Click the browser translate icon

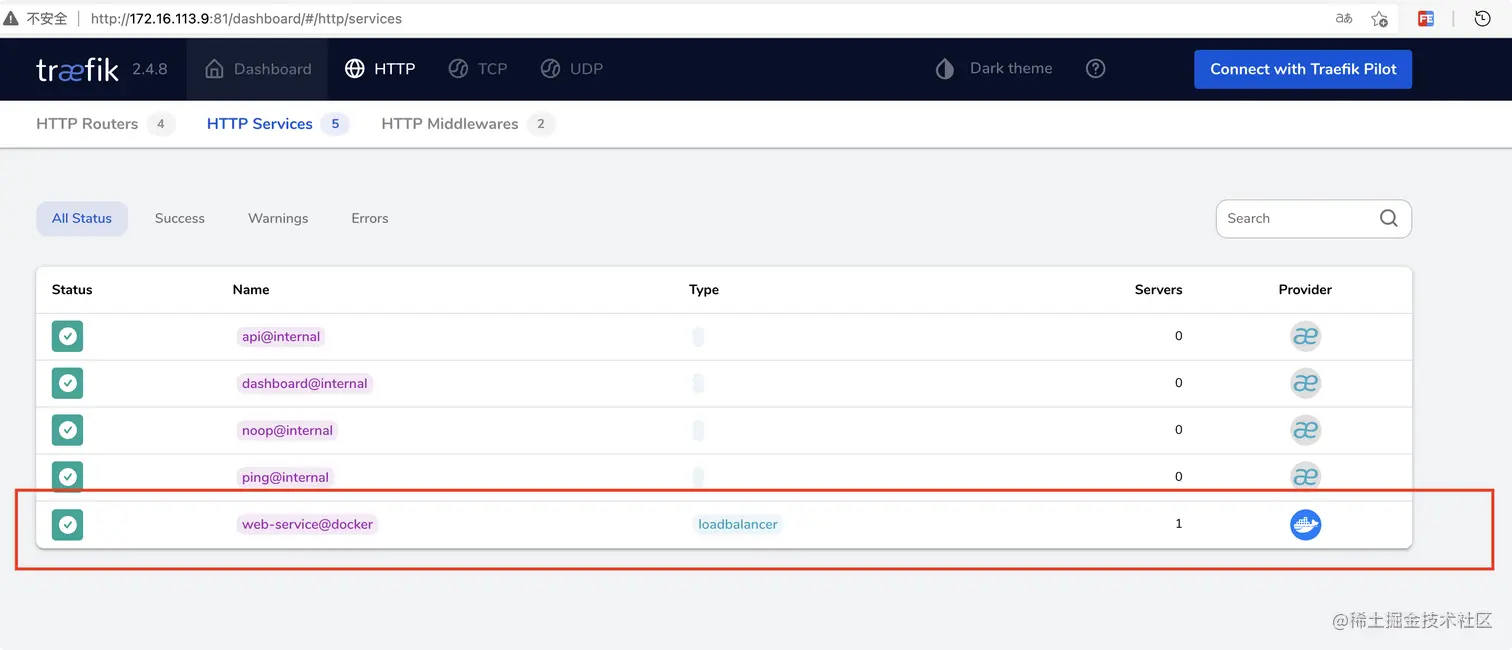pos(1344,19)
